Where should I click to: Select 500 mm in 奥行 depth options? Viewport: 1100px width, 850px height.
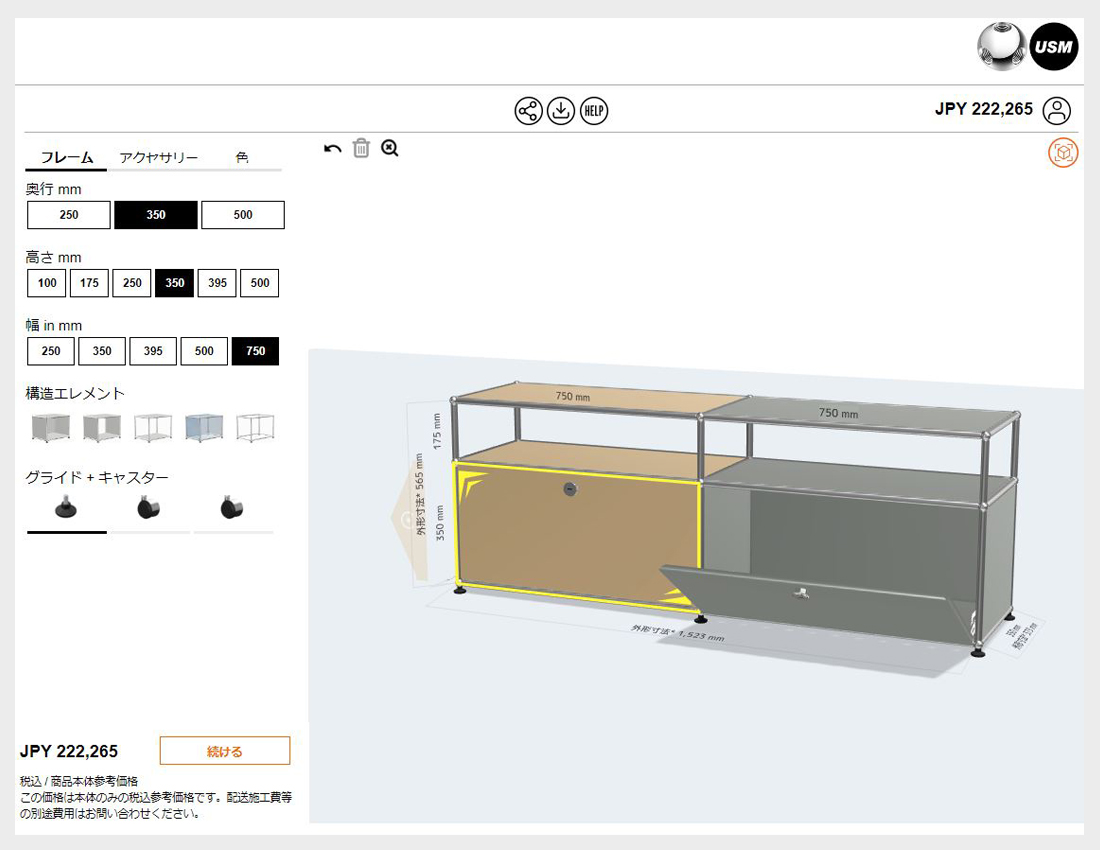coord(243,214)
